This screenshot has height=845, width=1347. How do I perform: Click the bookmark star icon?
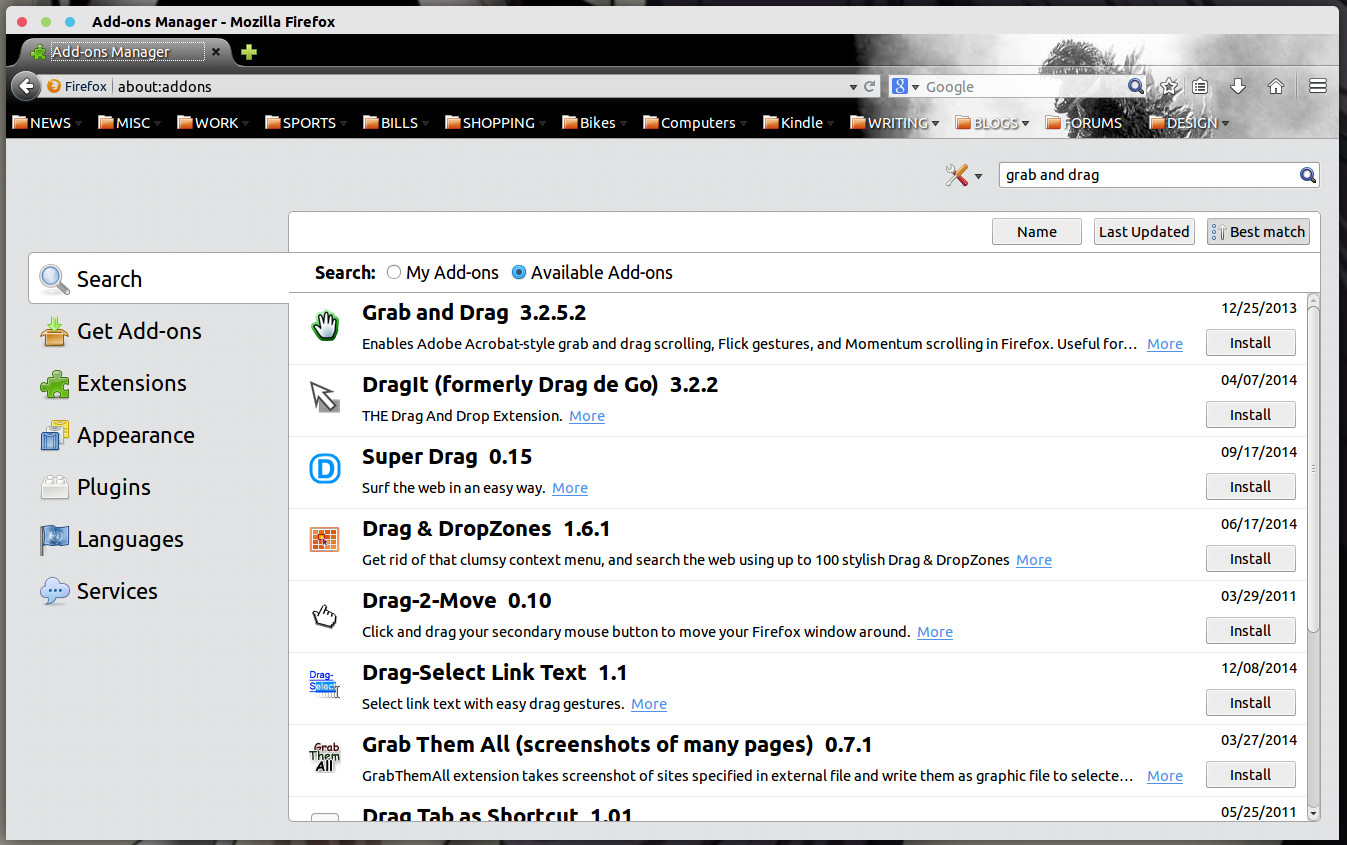(x=1168, y=87)
